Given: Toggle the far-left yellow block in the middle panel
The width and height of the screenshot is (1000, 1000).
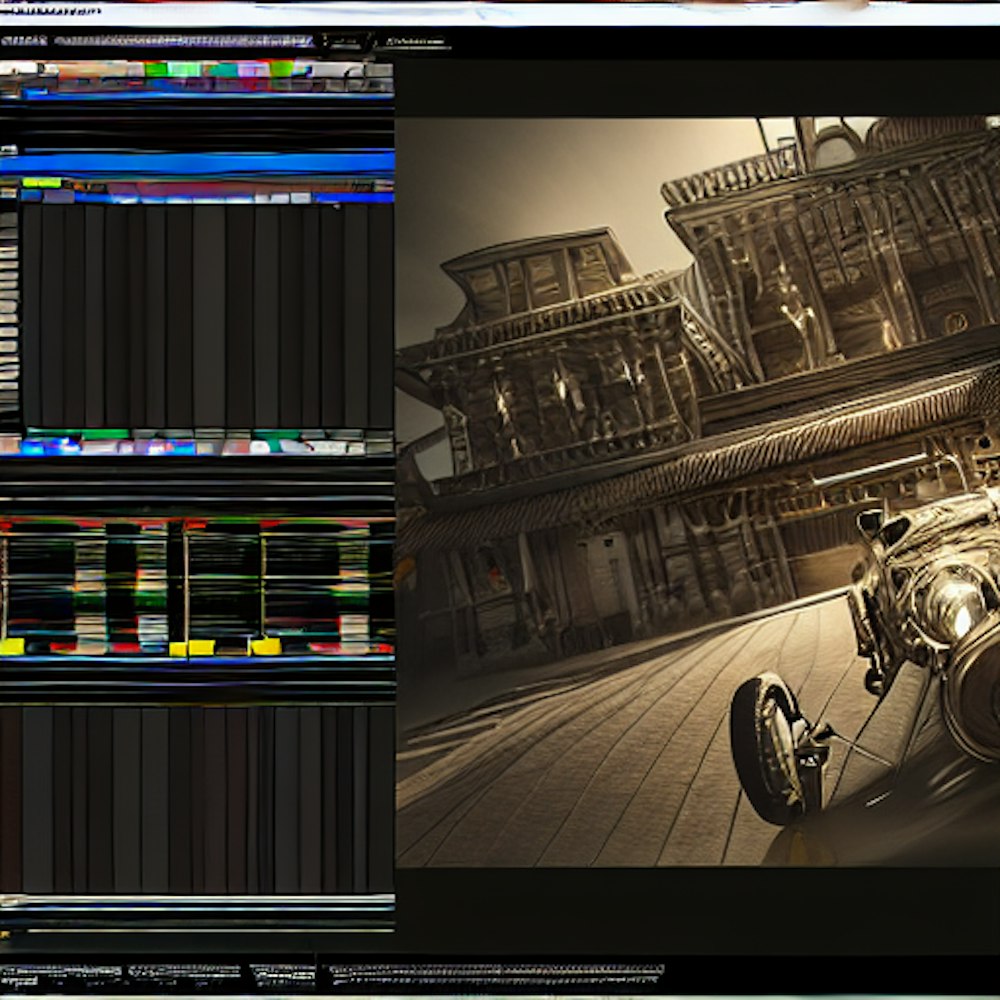Looking at the screenshot, I should pyautogui.click(x=12, y=646).
